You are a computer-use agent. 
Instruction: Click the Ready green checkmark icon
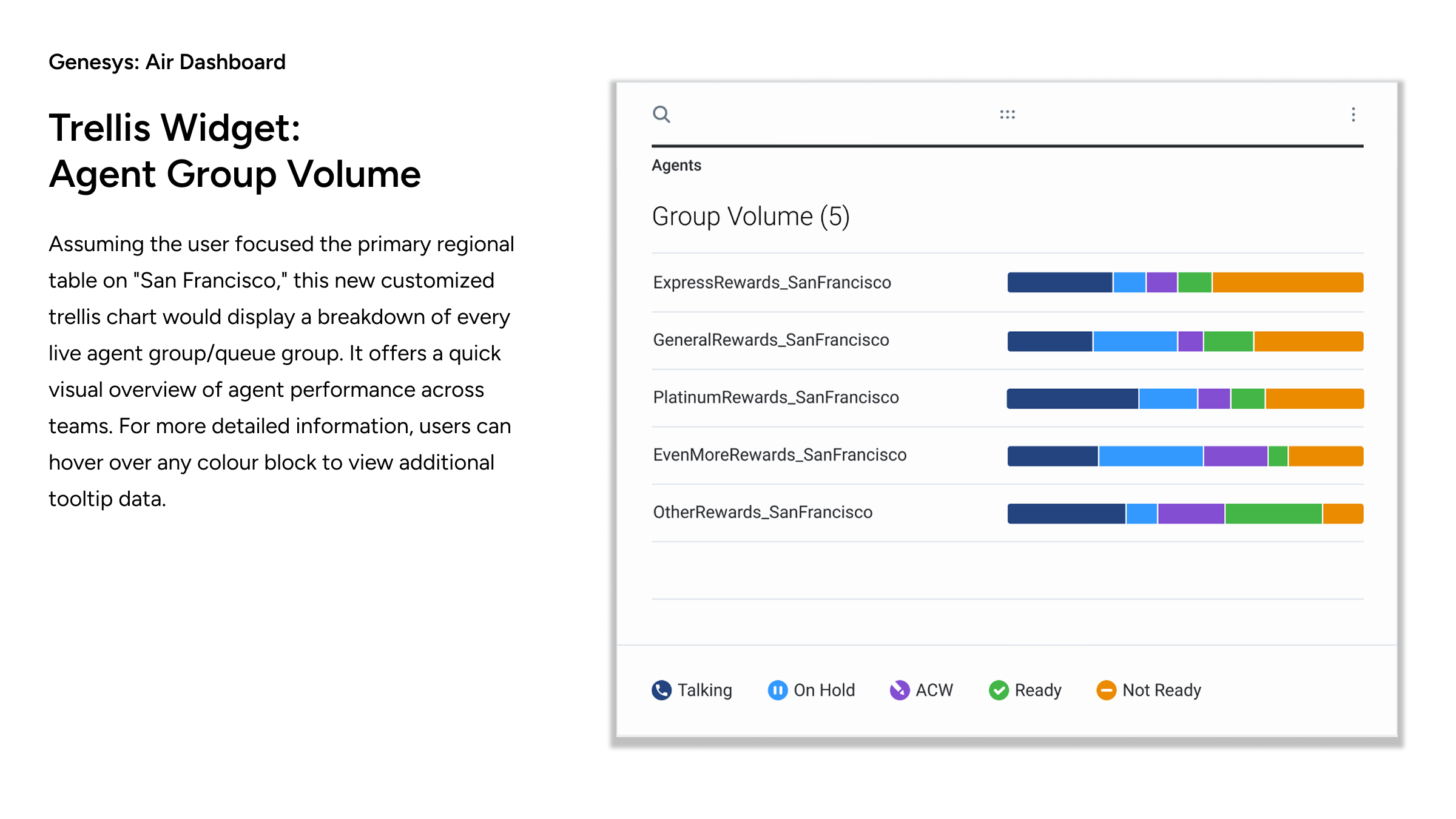[998, 690]
